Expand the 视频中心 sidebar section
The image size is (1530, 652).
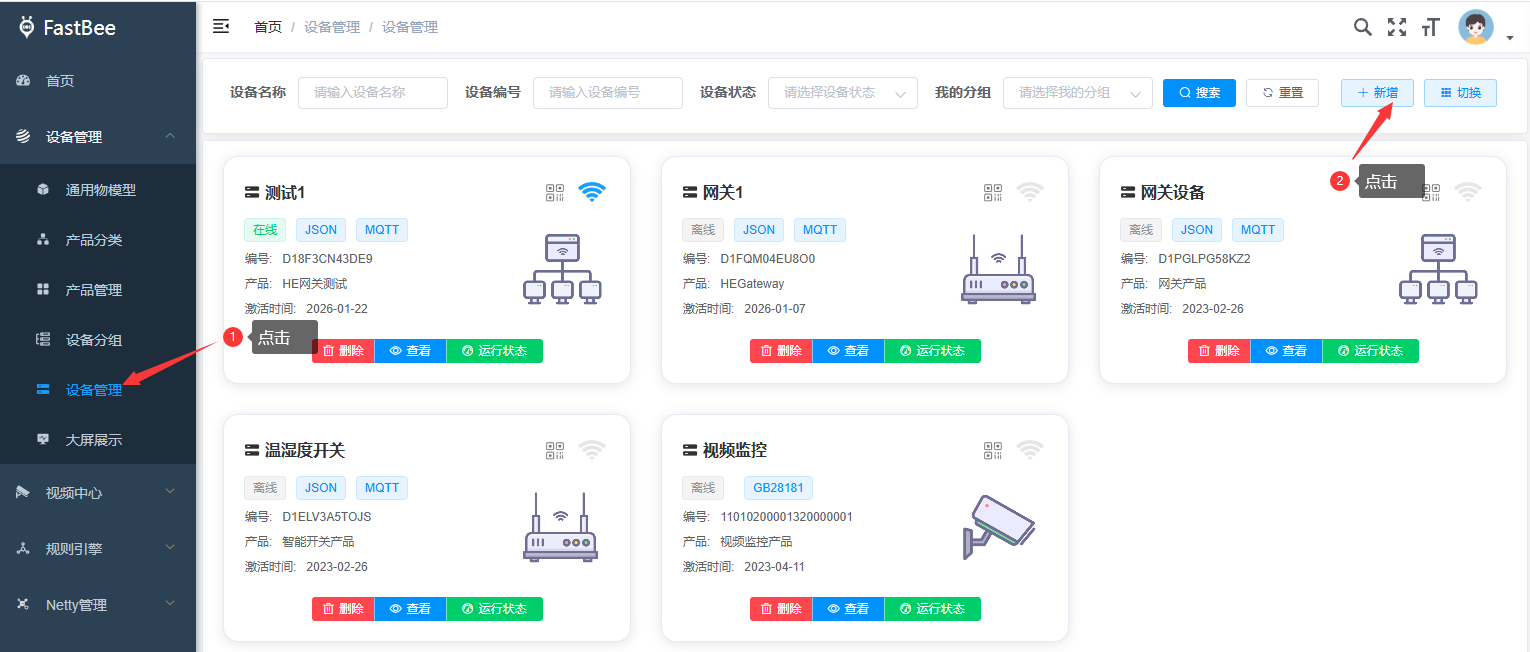(97, 492)
